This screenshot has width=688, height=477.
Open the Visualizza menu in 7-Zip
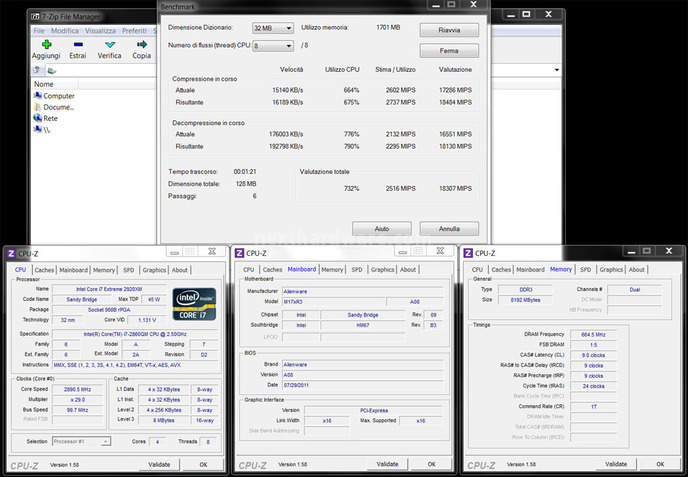coord(100,31)
